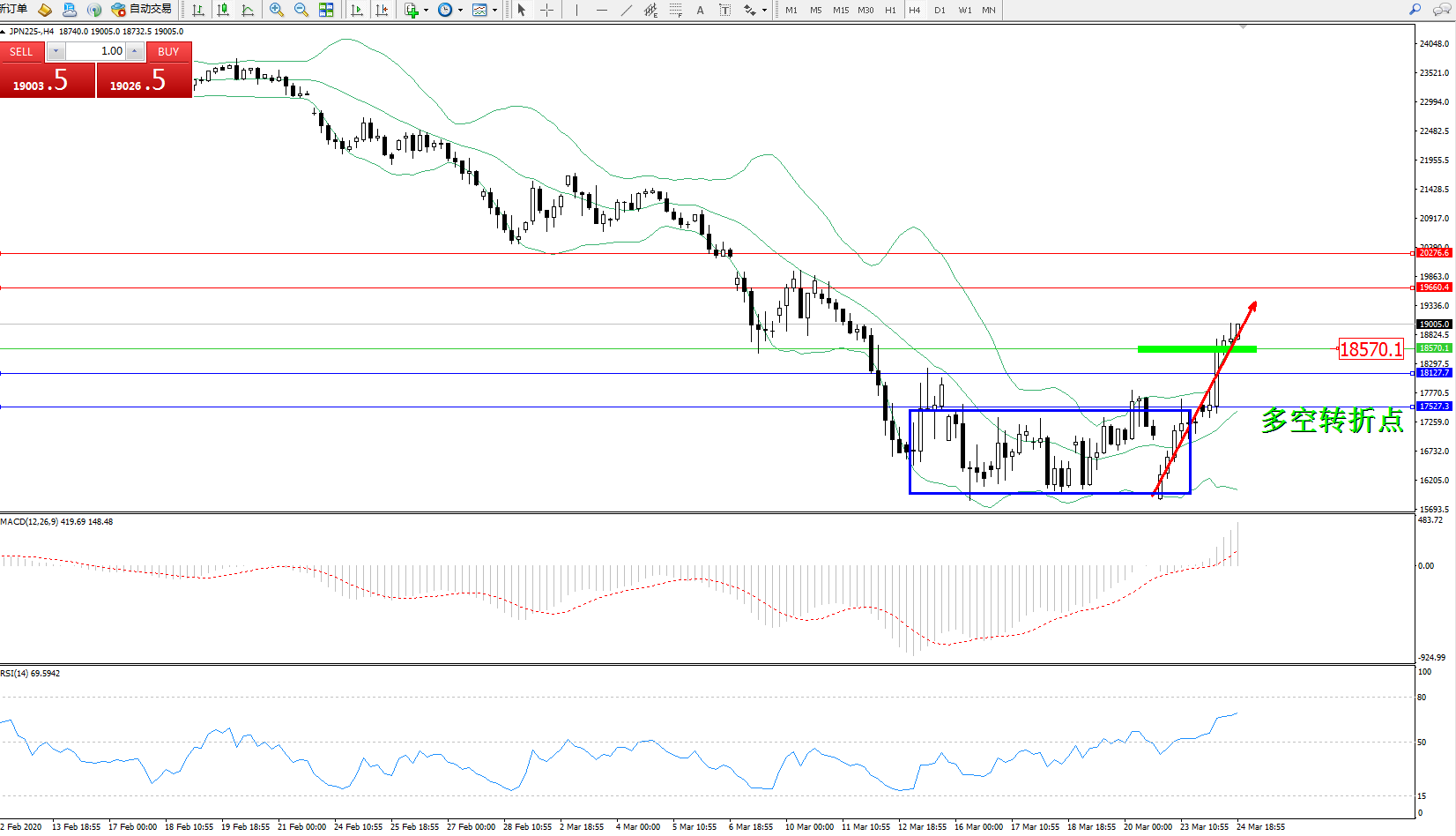Toggle chart shift

click(x=382, y=10)
